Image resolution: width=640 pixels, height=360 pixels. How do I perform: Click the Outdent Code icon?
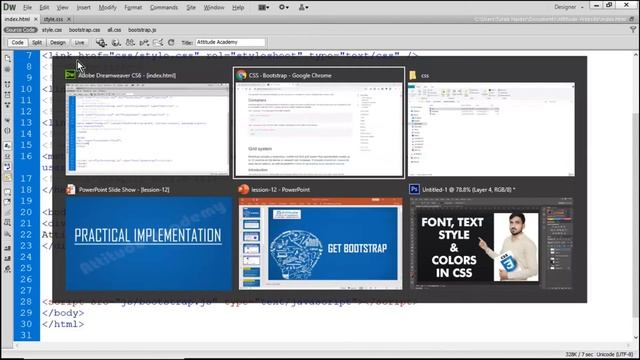click(7, 258)
